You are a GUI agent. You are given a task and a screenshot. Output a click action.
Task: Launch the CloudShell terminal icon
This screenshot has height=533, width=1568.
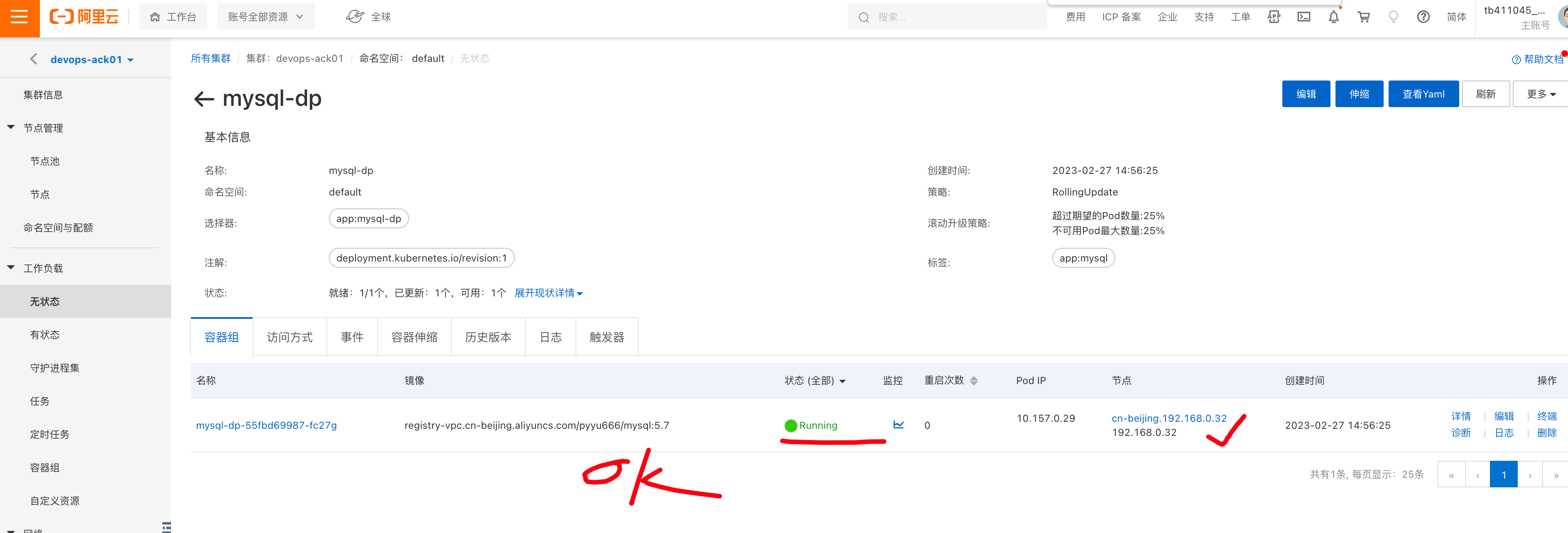(x=1303, y=17)
